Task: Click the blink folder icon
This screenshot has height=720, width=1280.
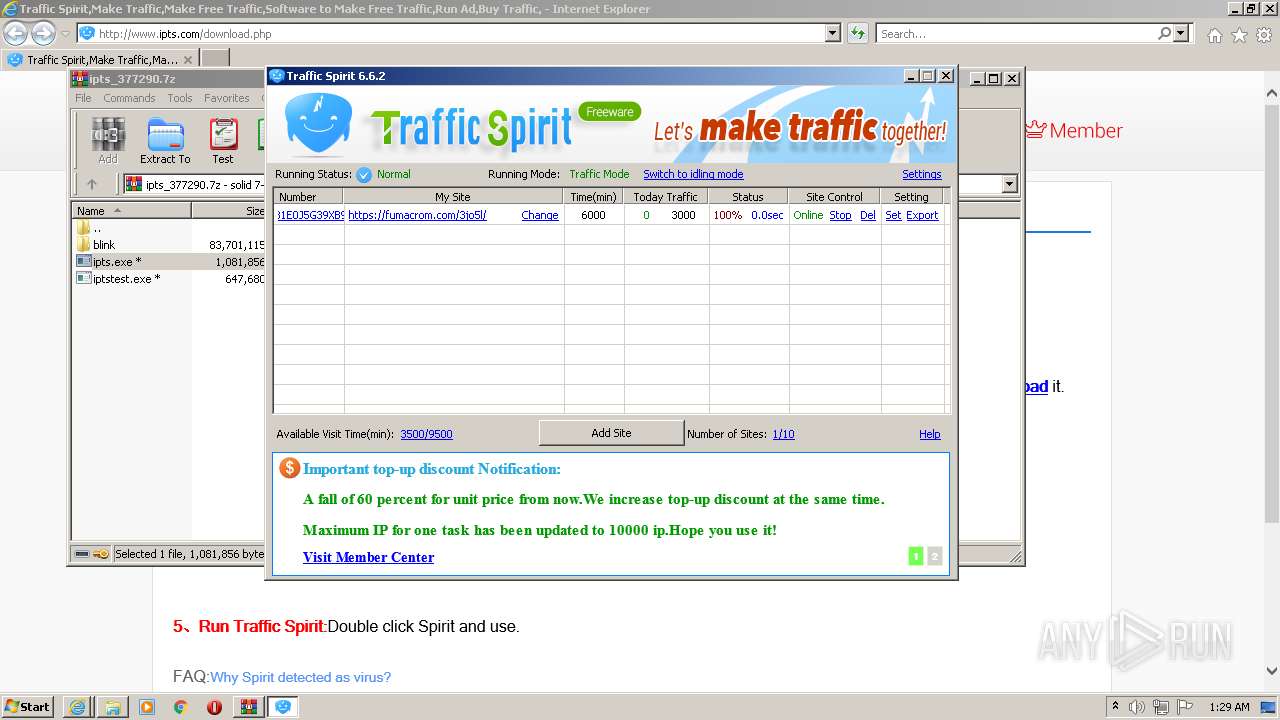Action: point(84,244)
